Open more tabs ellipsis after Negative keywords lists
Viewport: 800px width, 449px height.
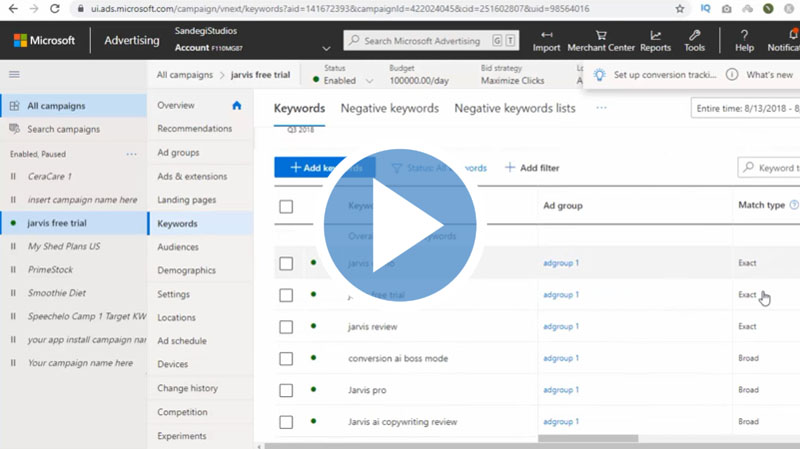602,108
